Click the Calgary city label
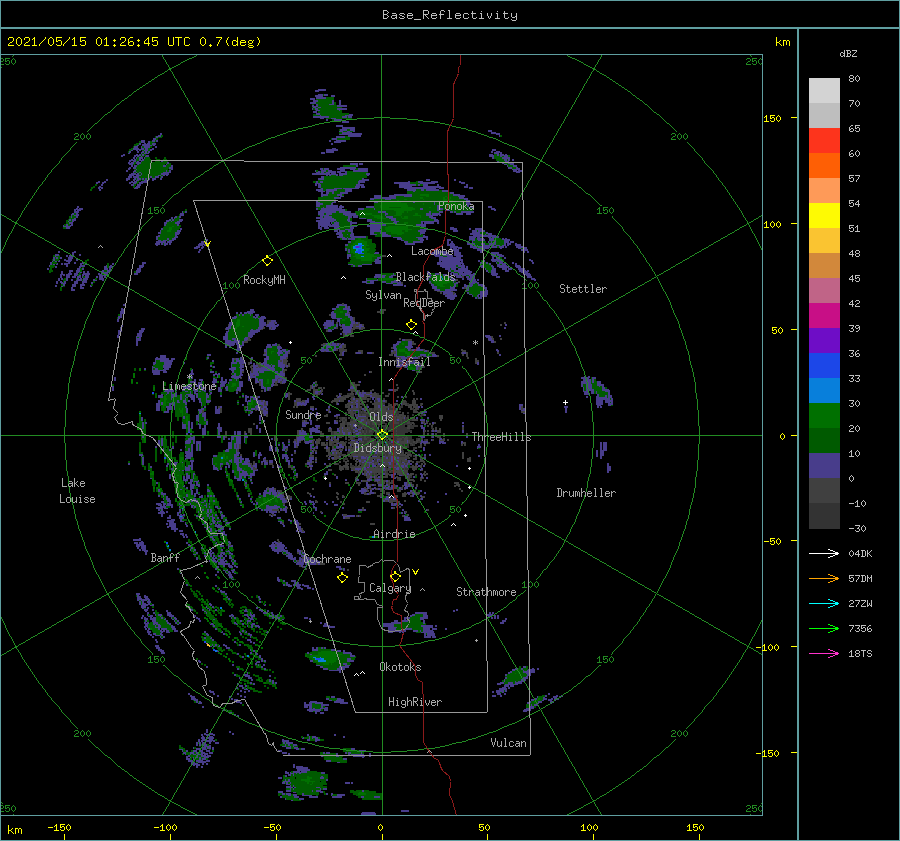 [390, 588]
